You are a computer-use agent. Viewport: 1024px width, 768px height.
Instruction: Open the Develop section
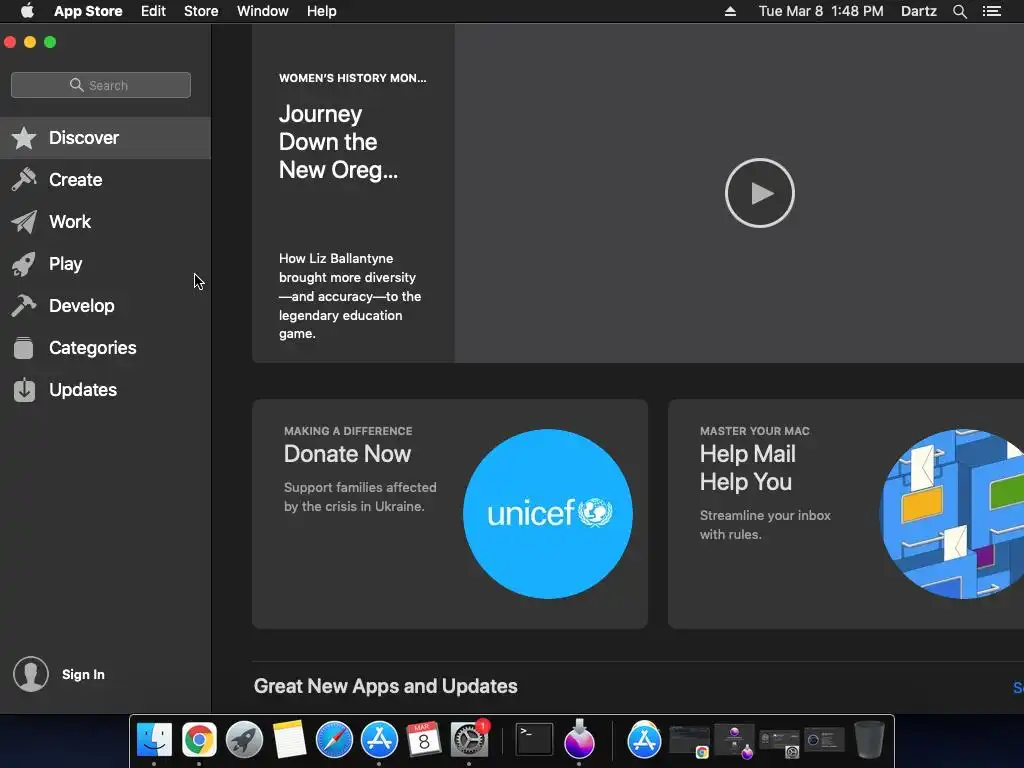tap(105, 306)
